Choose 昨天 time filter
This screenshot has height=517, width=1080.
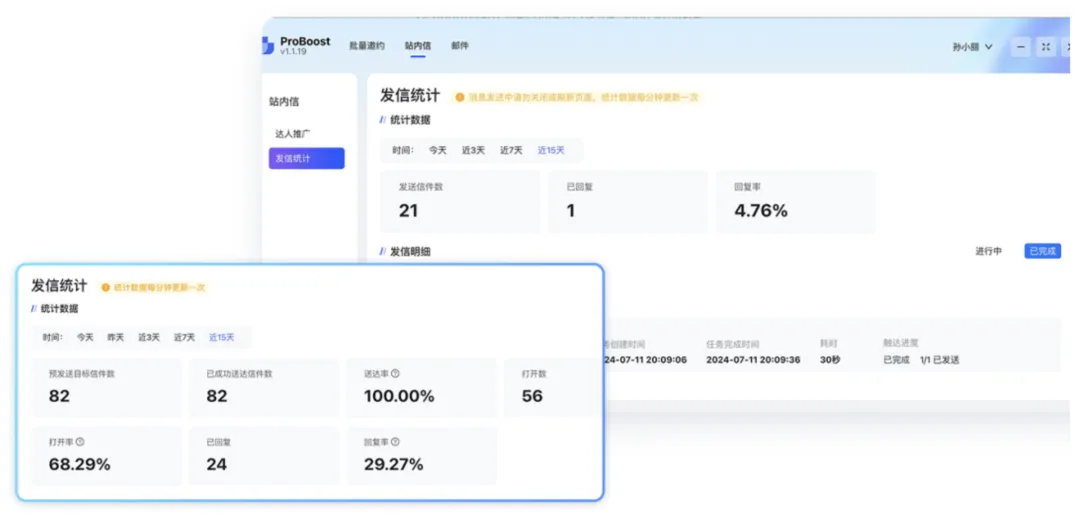pyautogui.click(x=116, y=337)
